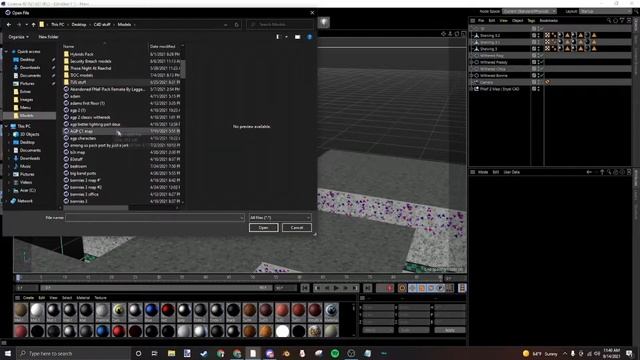The width and height of the screenshot is (640, 360).
Task: Toggle the Camera visibility dots
Action: click(x=538, y=82)
